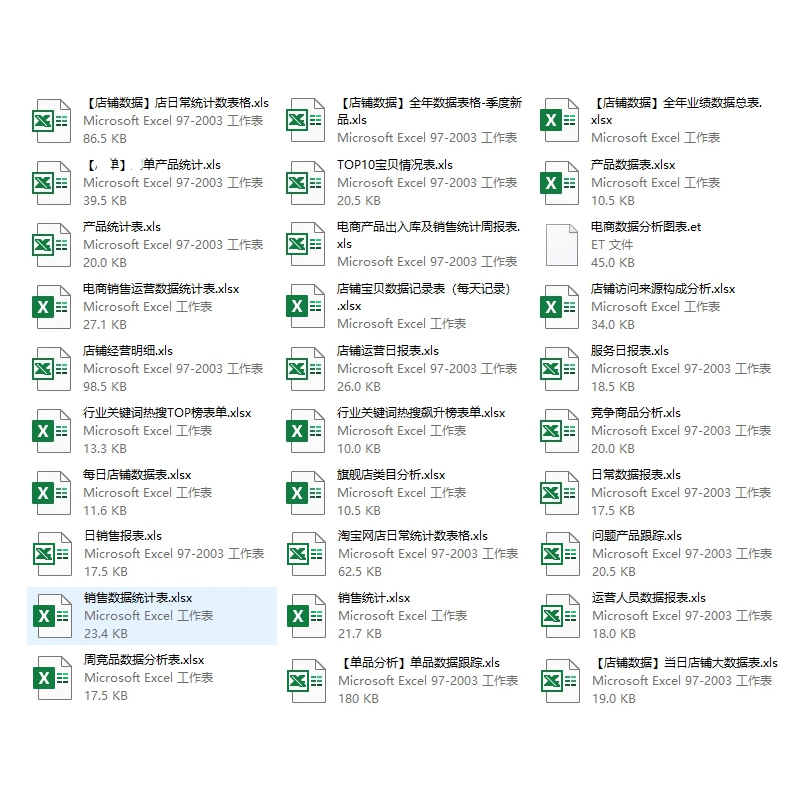The width and height of the screenshot is (800, 800).
Task: Click the icon beside 店铺访问来源构成分析.xlsx
Action: point(560,307)
